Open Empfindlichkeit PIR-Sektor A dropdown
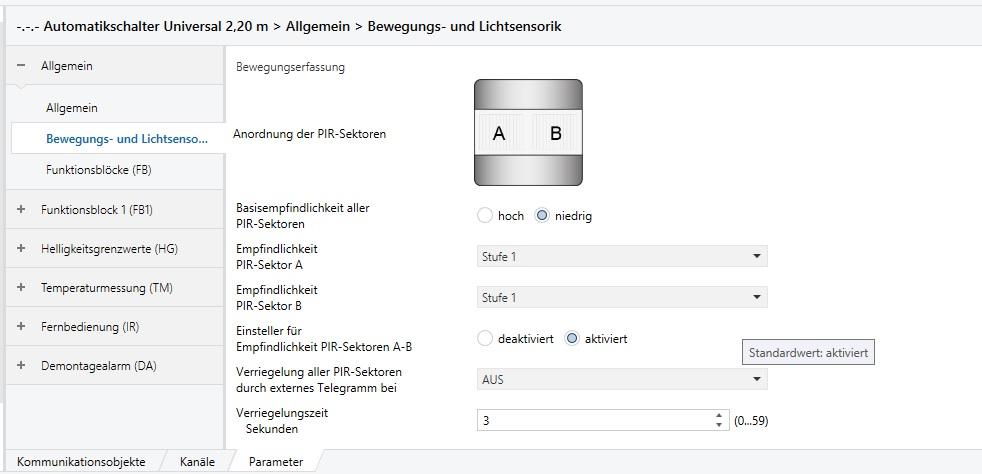This screenshot has height=474, width=982. [x=622, y=256]
